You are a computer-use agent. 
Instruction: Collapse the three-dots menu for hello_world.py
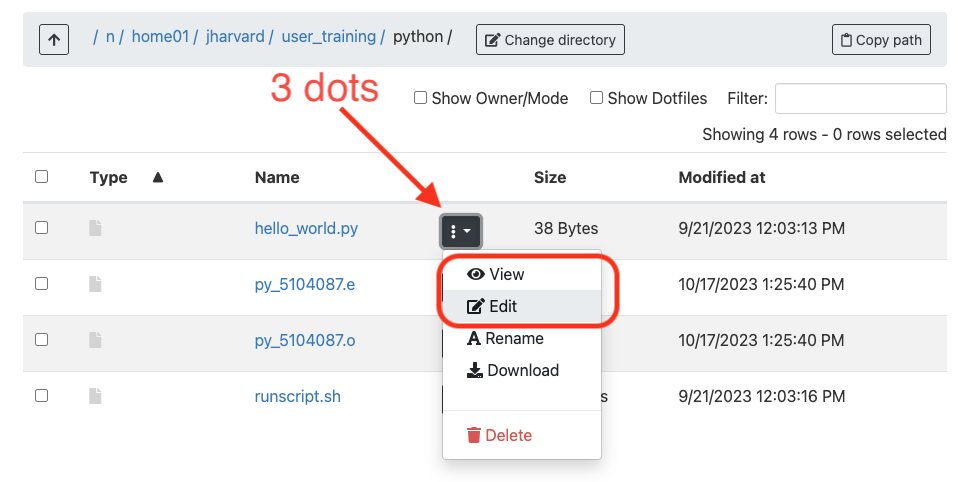(x=461, y=231)
